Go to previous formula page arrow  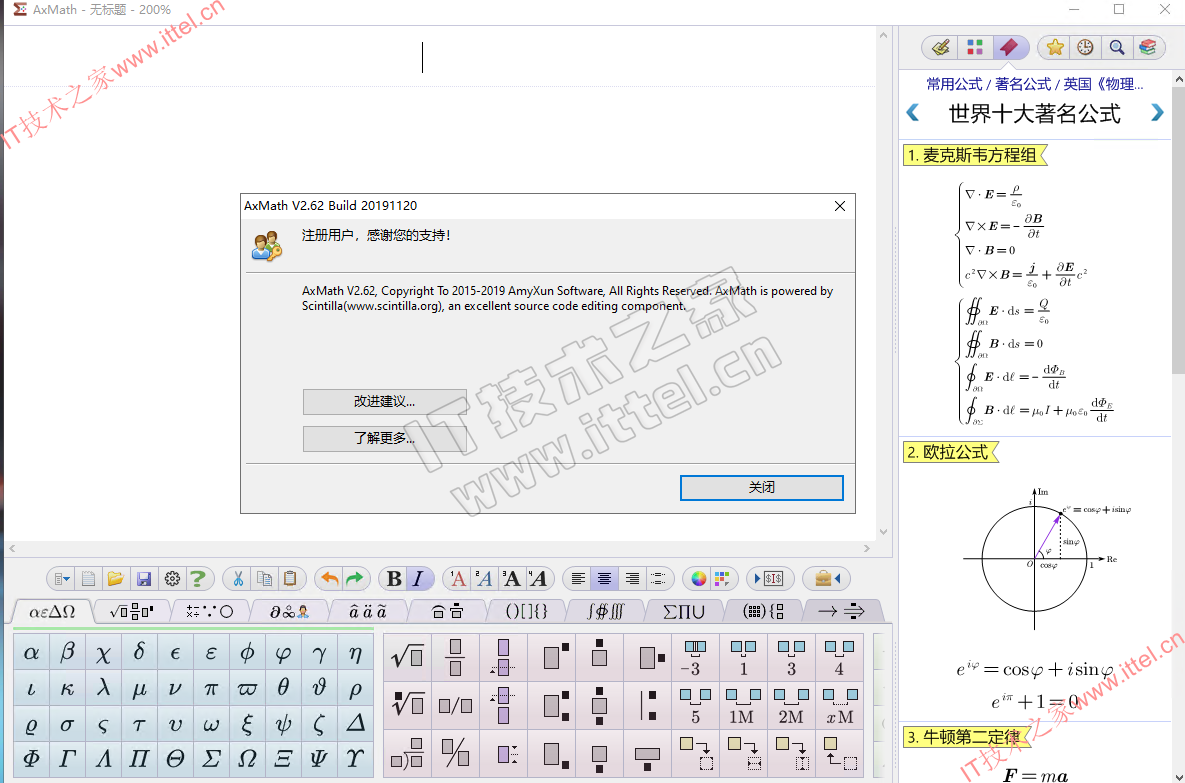point(913,113)
